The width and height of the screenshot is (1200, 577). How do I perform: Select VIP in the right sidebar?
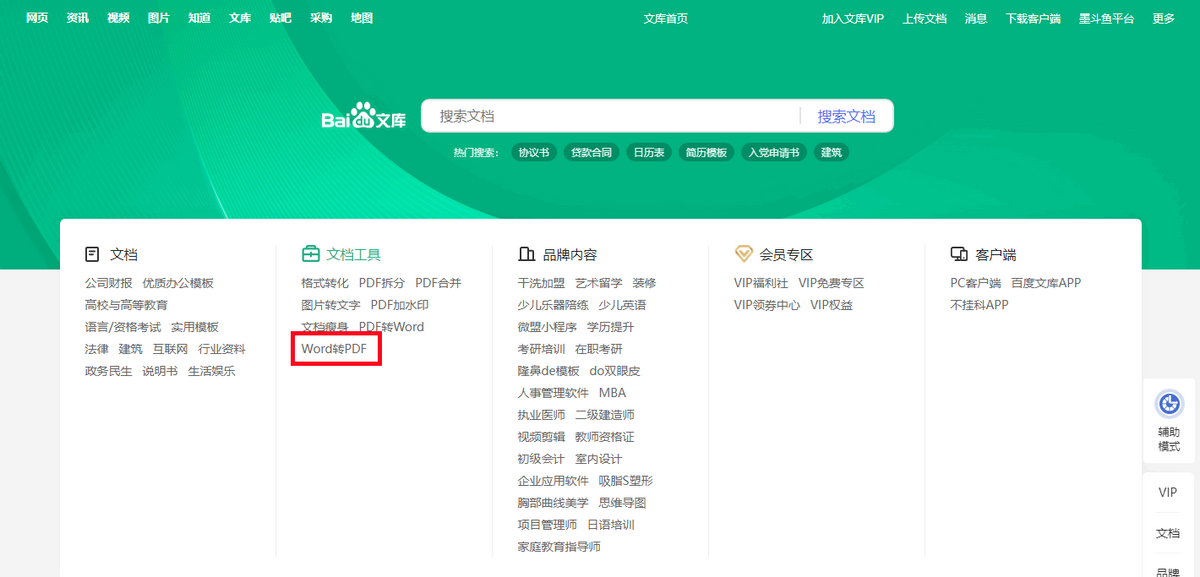pyautogui.click(x=1168, y=492)
